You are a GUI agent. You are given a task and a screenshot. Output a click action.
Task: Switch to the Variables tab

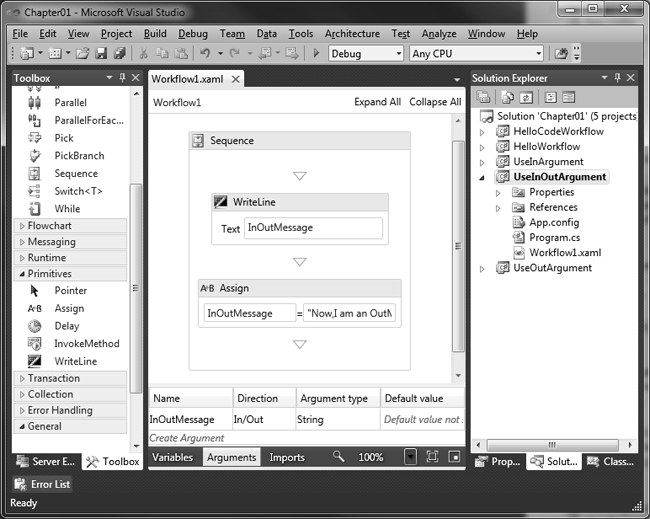(x=172, y=457)
